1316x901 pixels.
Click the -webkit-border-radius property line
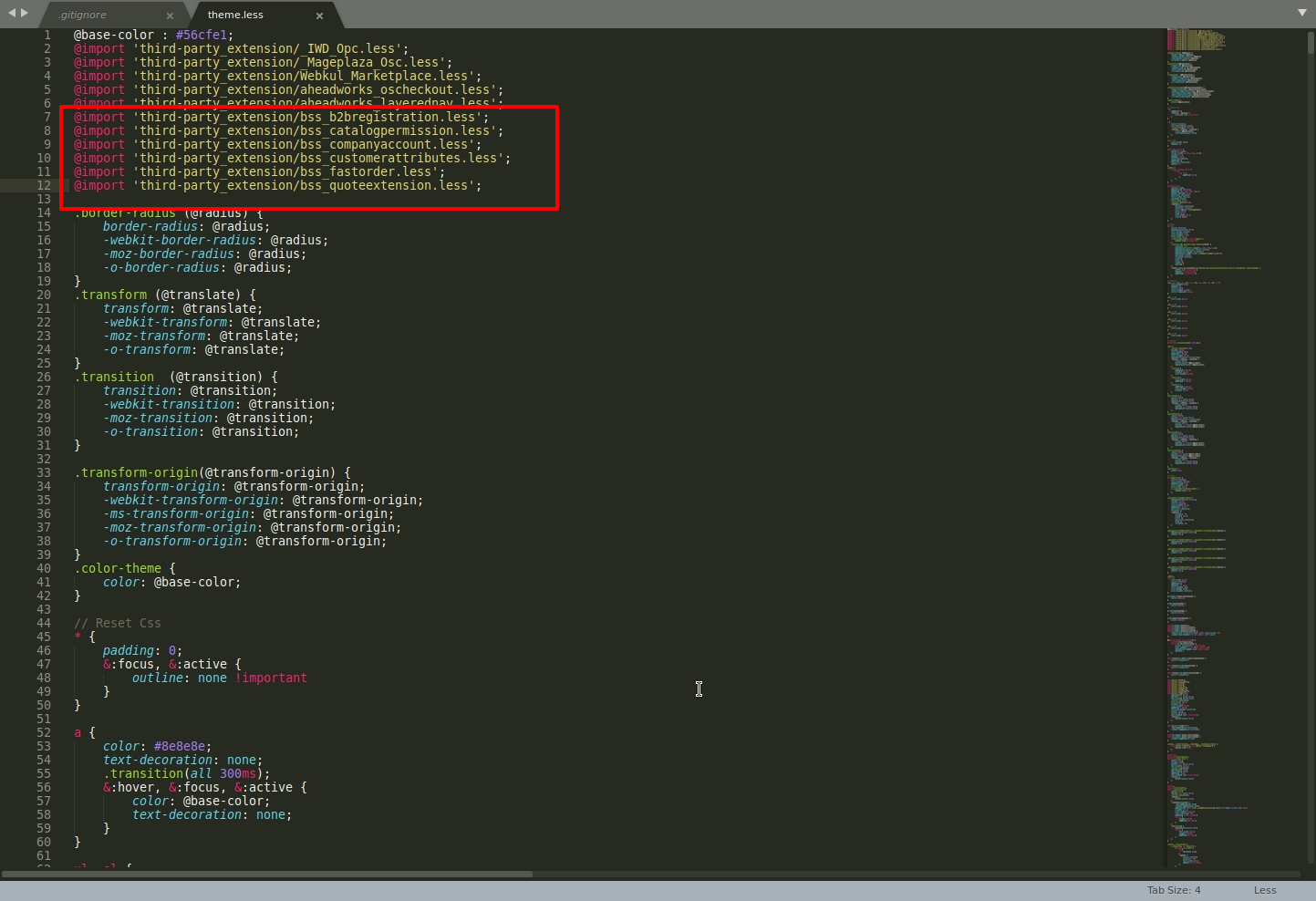[215, 240]
